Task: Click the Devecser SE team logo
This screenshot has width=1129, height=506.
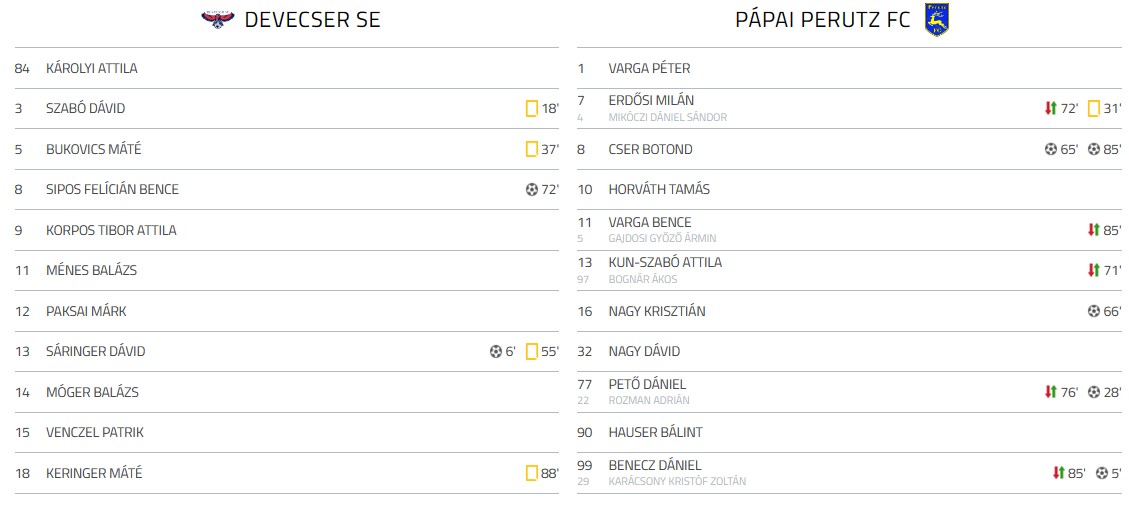Action: [217, 20]
